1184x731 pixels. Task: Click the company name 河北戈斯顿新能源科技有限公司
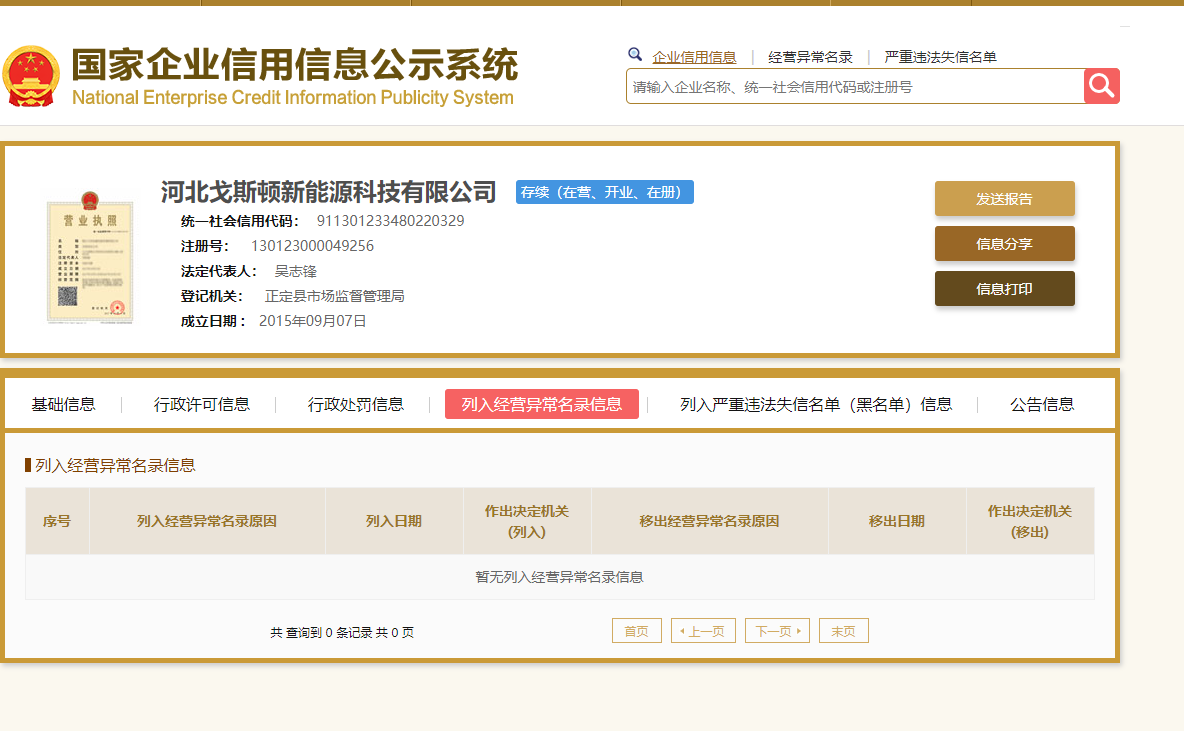point(328,192)
